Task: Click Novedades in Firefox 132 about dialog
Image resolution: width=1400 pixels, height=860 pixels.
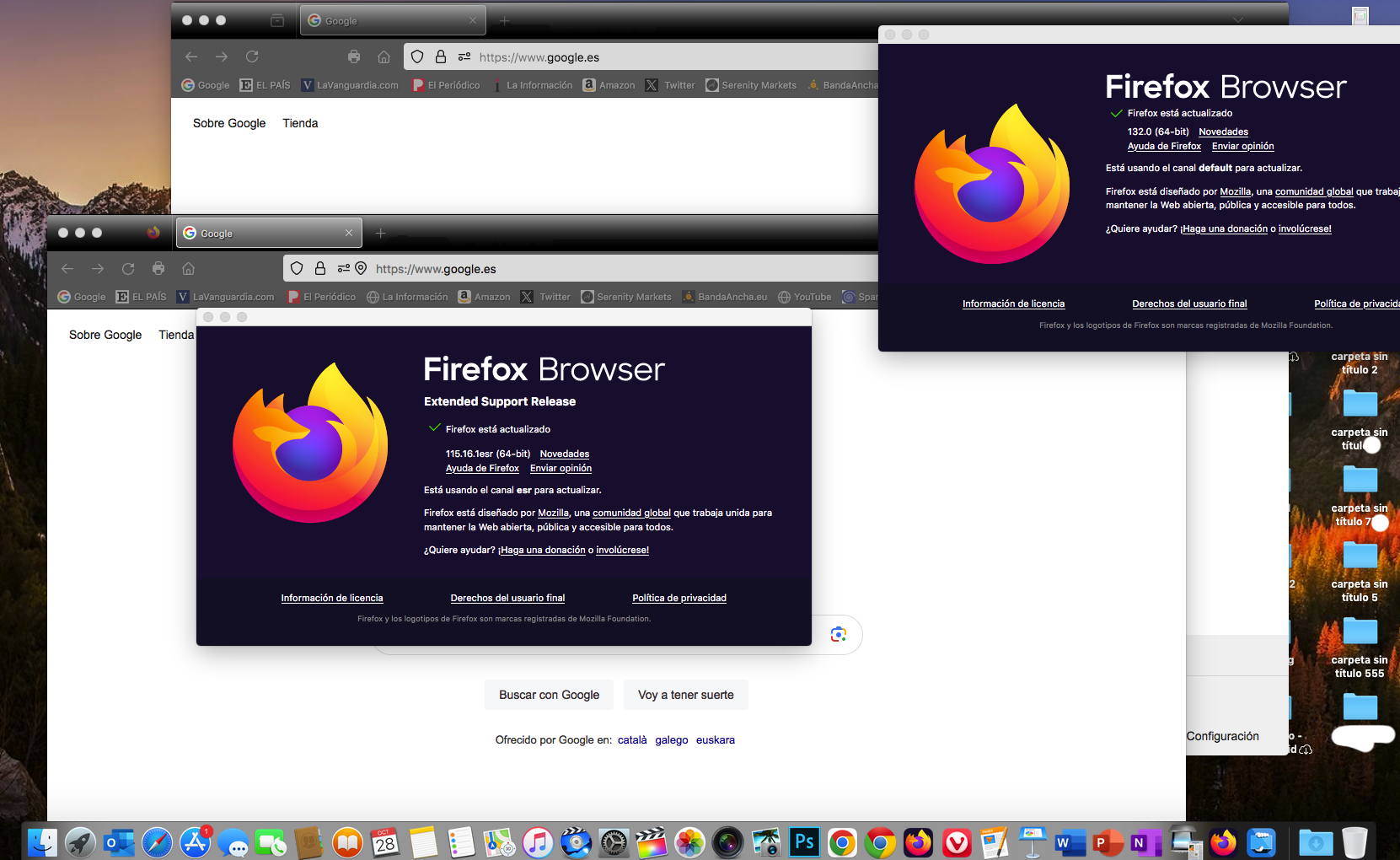Action: coord(1224,132)
